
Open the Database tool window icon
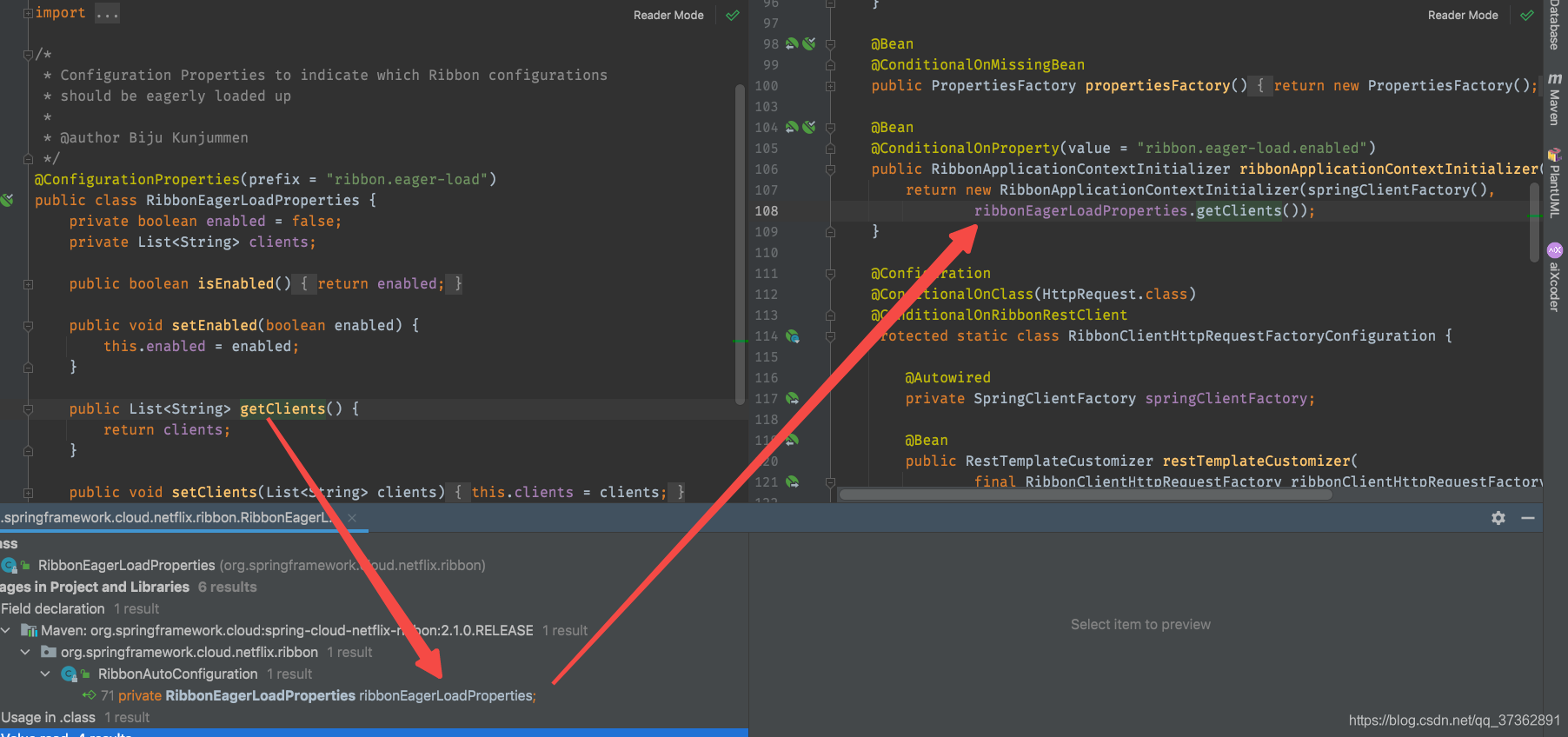1555,24
